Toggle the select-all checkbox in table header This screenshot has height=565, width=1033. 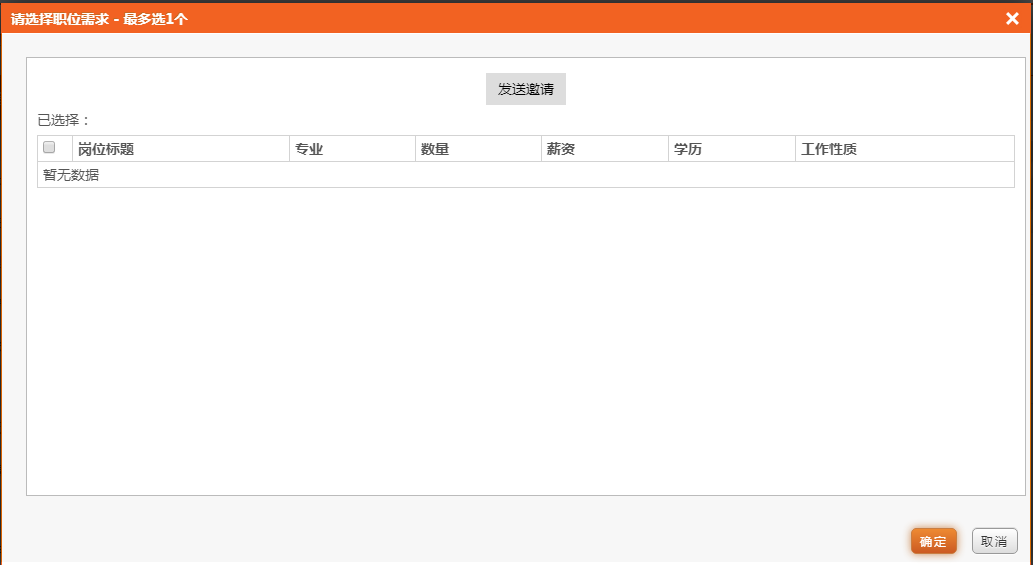point(49,148)
